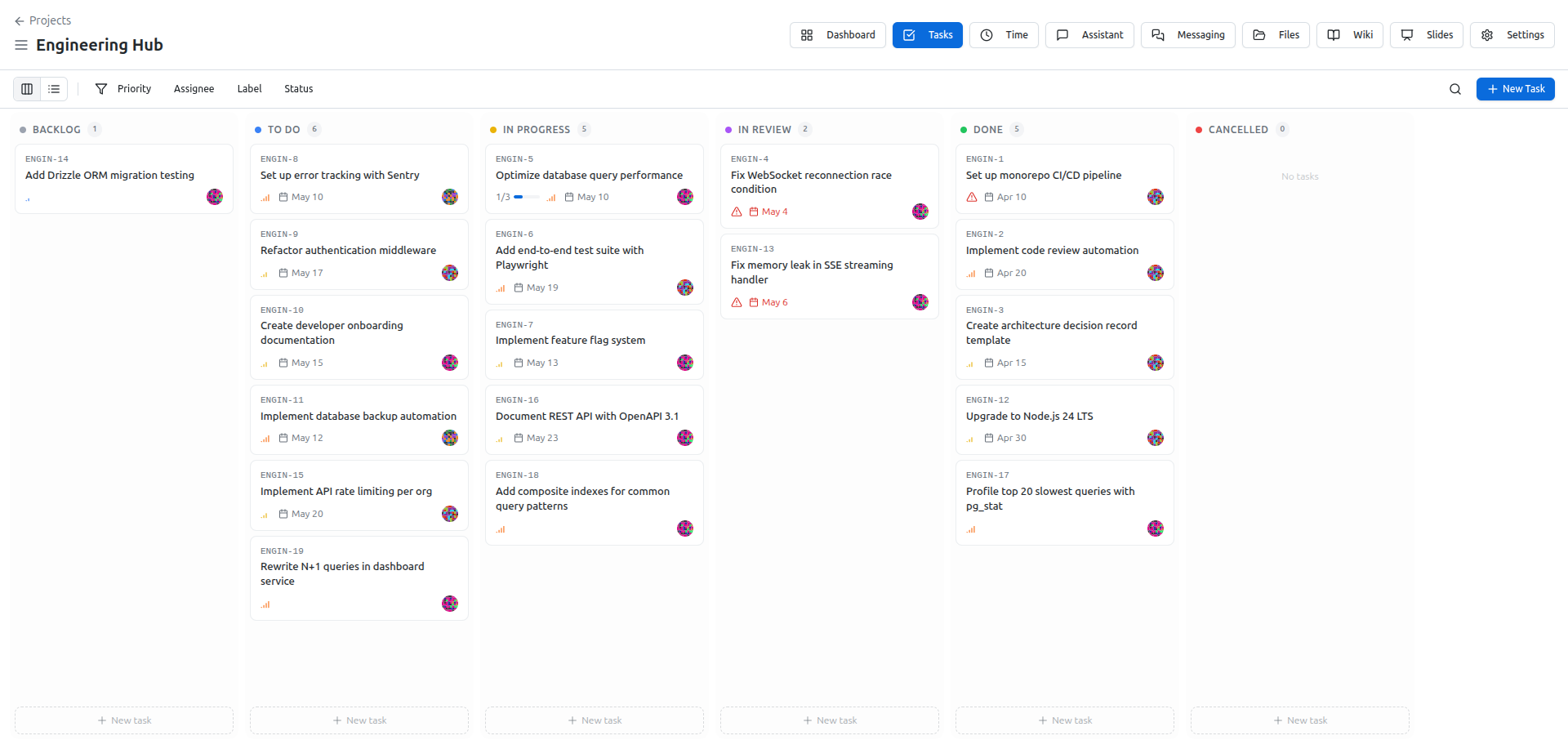The height and width of the screenshot is (749, 1568).
Task: Click urgent warning icon on ENGIN-1
Action: (972, 197)
